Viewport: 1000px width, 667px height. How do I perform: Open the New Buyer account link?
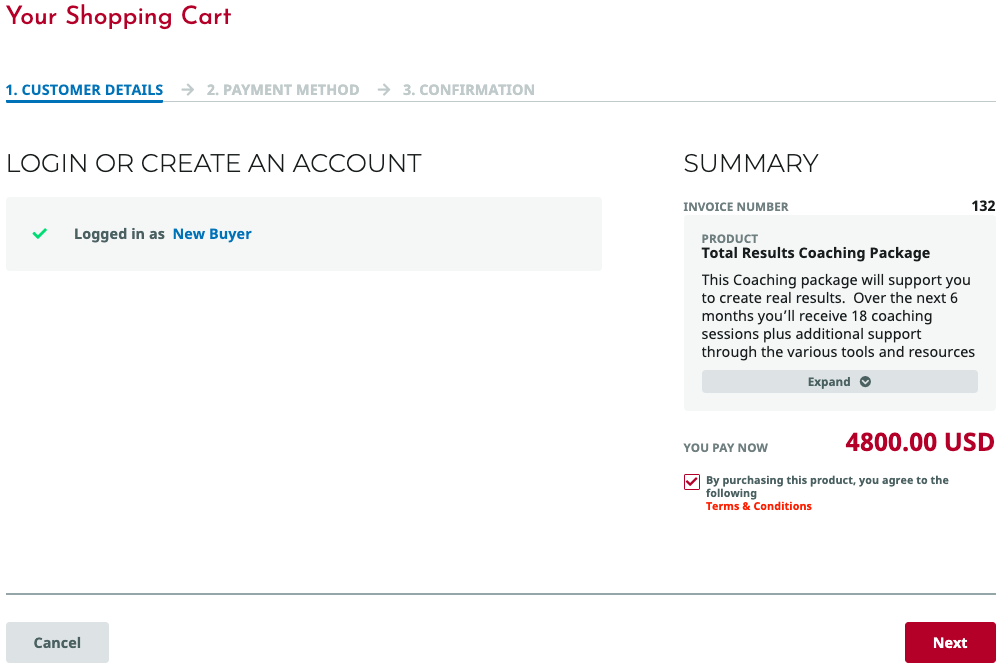pyautogui.click(x=212, y=234)
